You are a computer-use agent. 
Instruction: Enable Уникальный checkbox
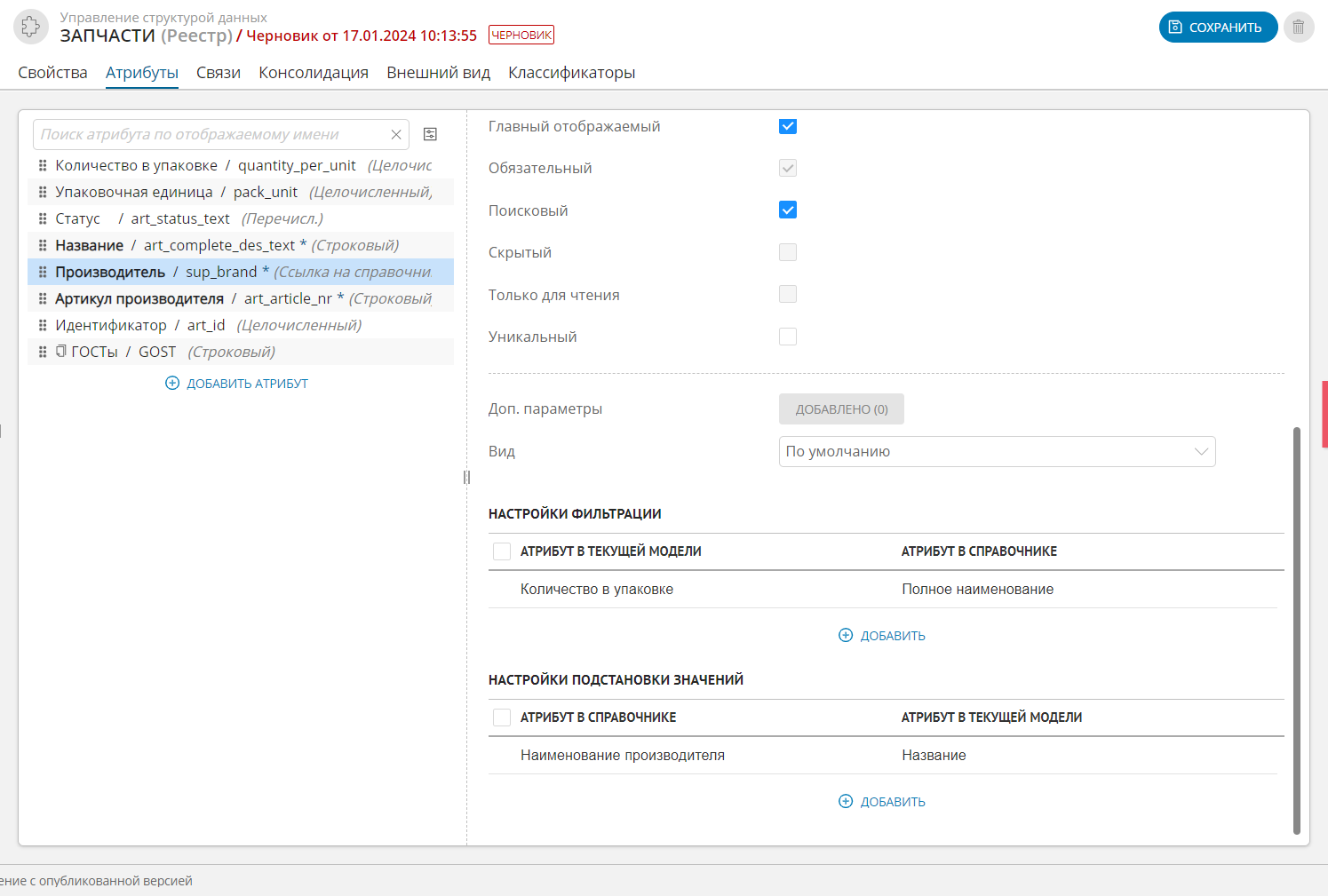[788, 337]
